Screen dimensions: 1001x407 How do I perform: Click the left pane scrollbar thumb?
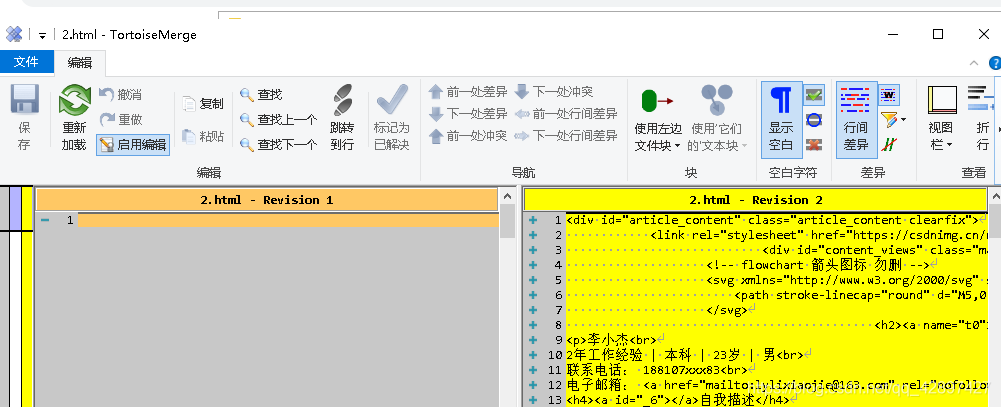click(x=508, y=221)
